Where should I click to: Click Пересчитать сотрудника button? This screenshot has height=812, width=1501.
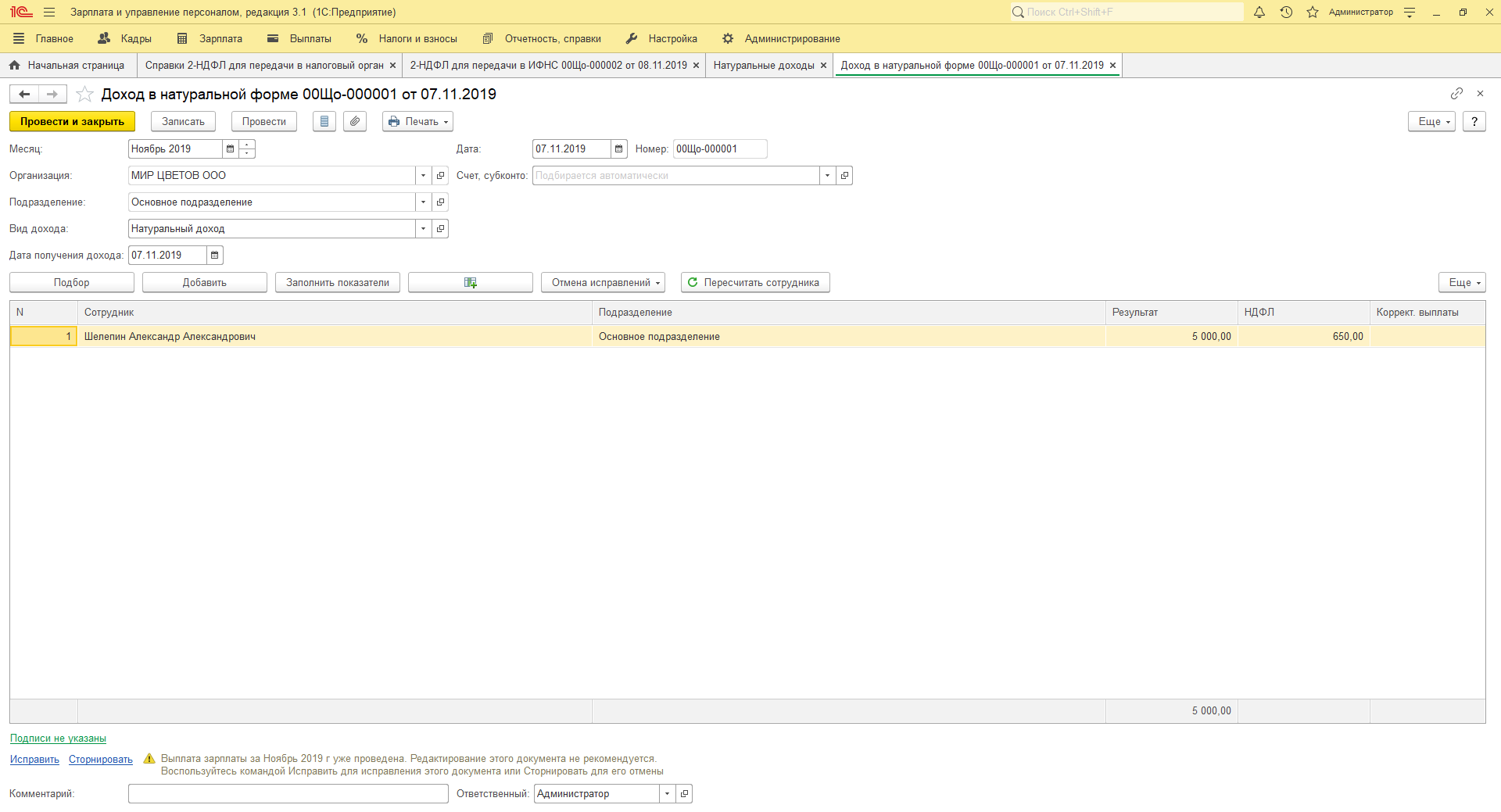coord(755,282)
